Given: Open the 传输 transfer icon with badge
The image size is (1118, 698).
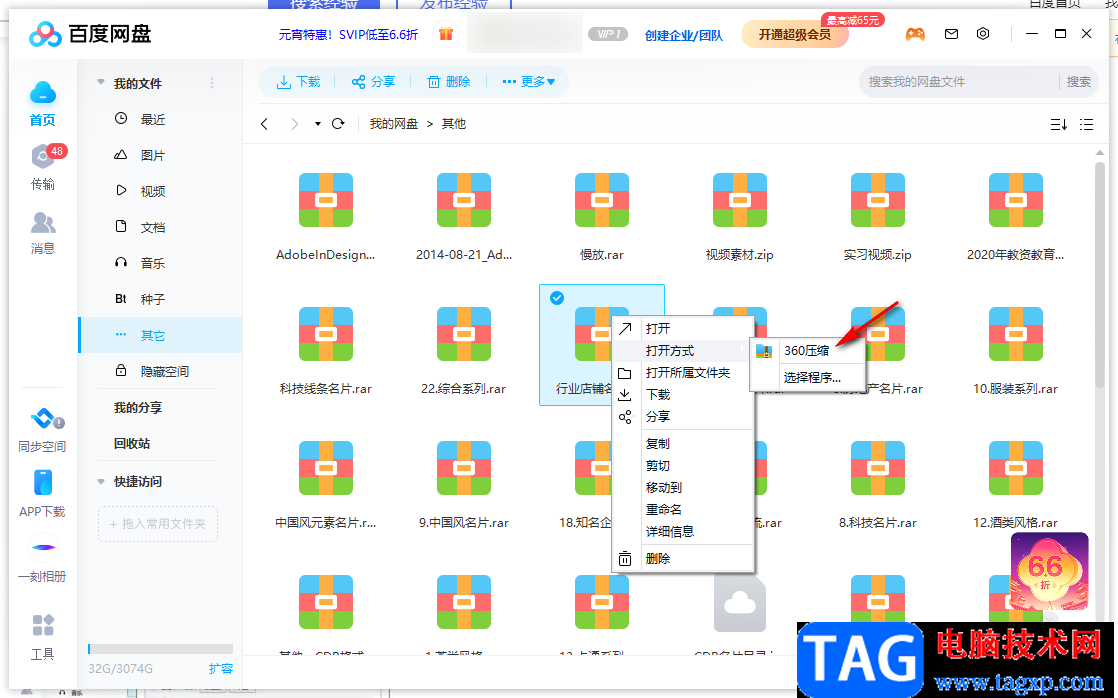Looking at the screenshot, I should point(43,157).
